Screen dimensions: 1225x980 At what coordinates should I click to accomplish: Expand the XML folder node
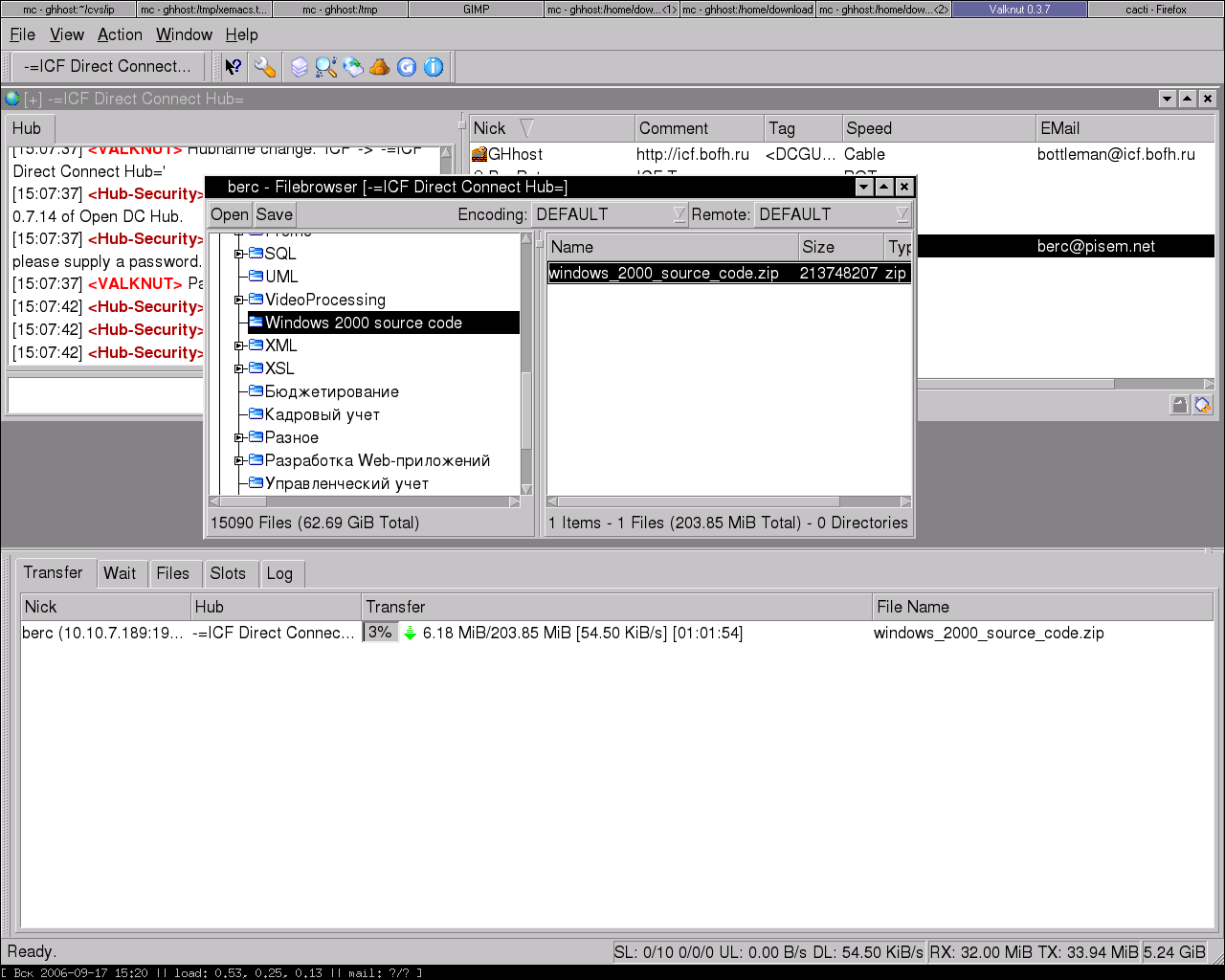[239, 345]
